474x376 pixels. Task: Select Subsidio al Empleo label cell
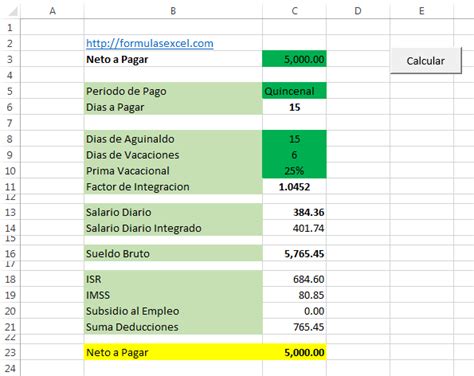pyautogui.click(x=173, y=311)
